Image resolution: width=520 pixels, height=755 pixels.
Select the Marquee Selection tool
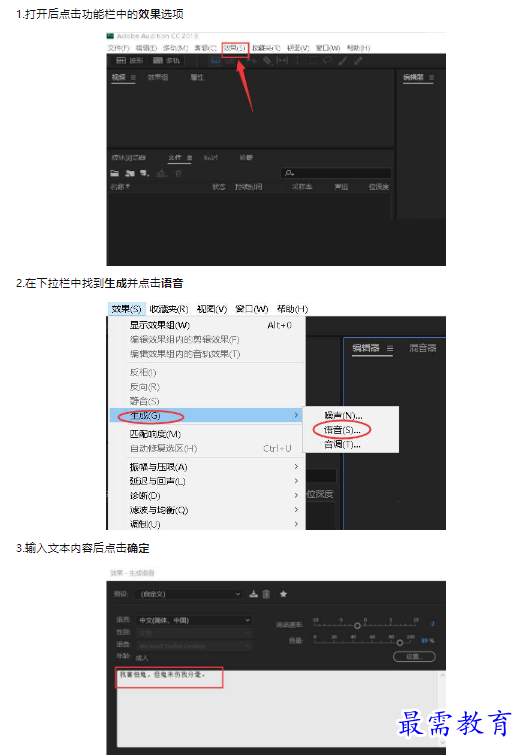312,61
